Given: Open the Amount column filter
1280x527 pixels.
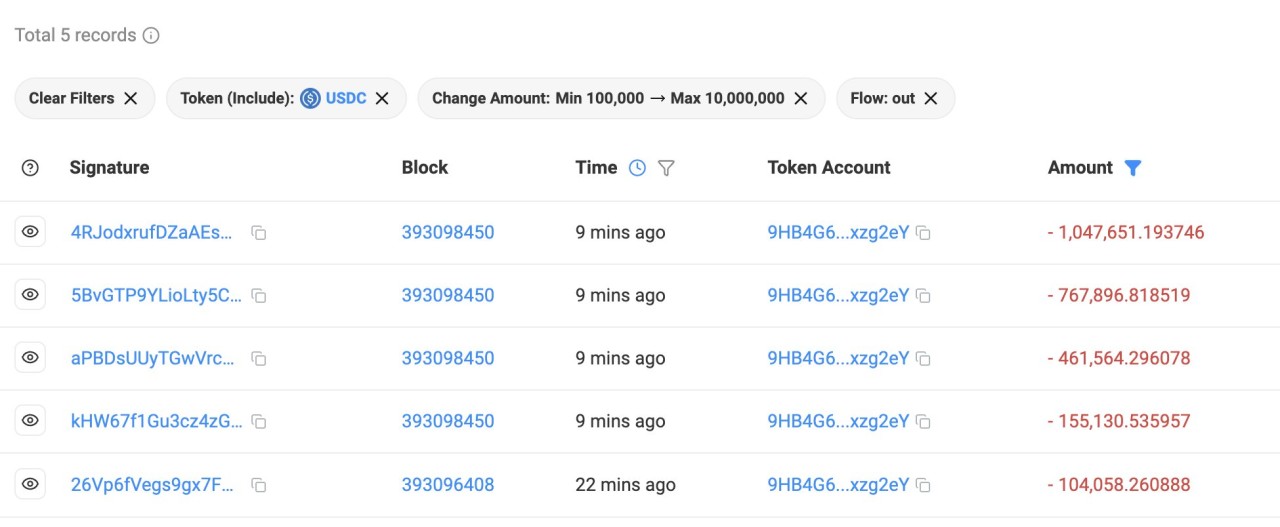Looking at the screenshot, I should (x=1132, y=168).
